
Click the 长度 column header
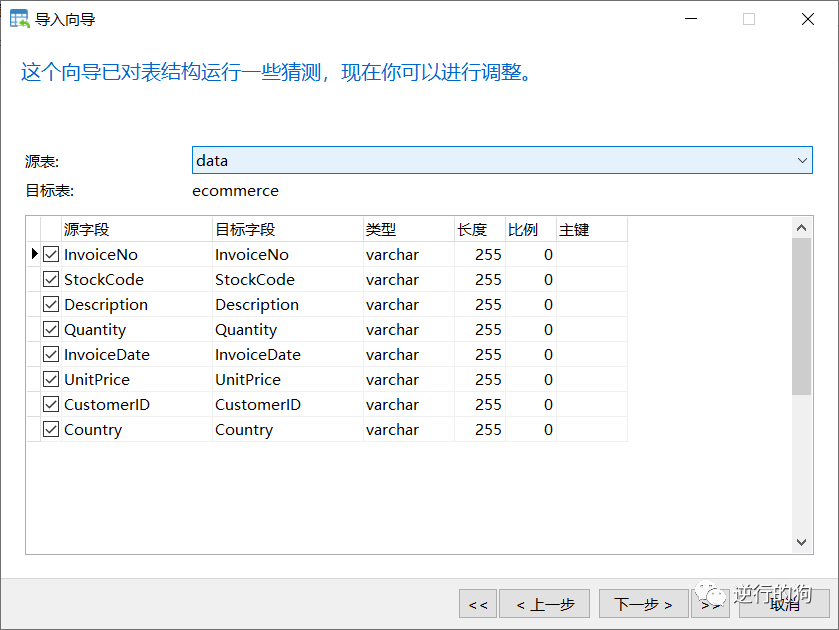pos(480,230)
